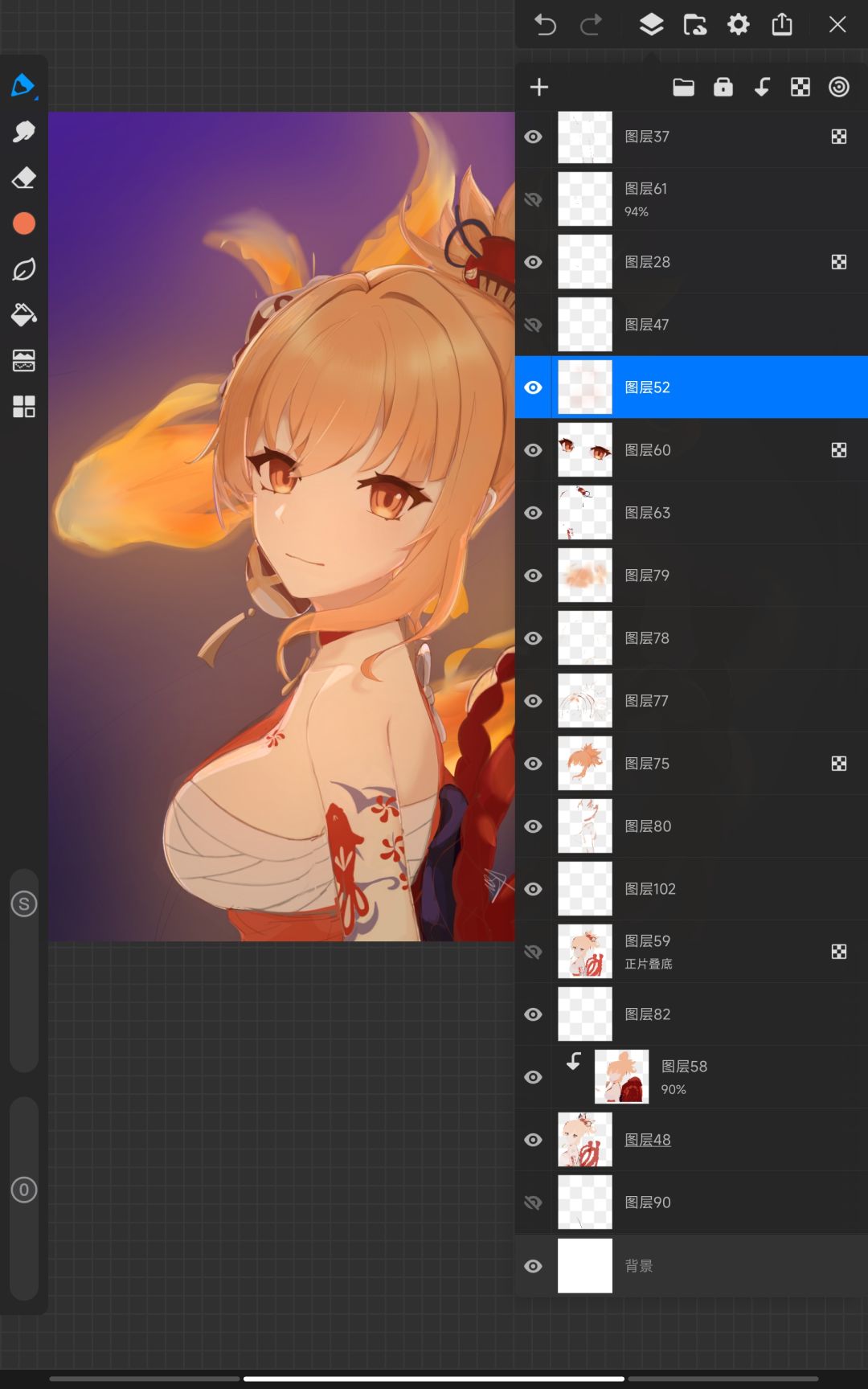Select layer 图层79
Viewport: 868px width, 1389px height.
tap(691, 576)
